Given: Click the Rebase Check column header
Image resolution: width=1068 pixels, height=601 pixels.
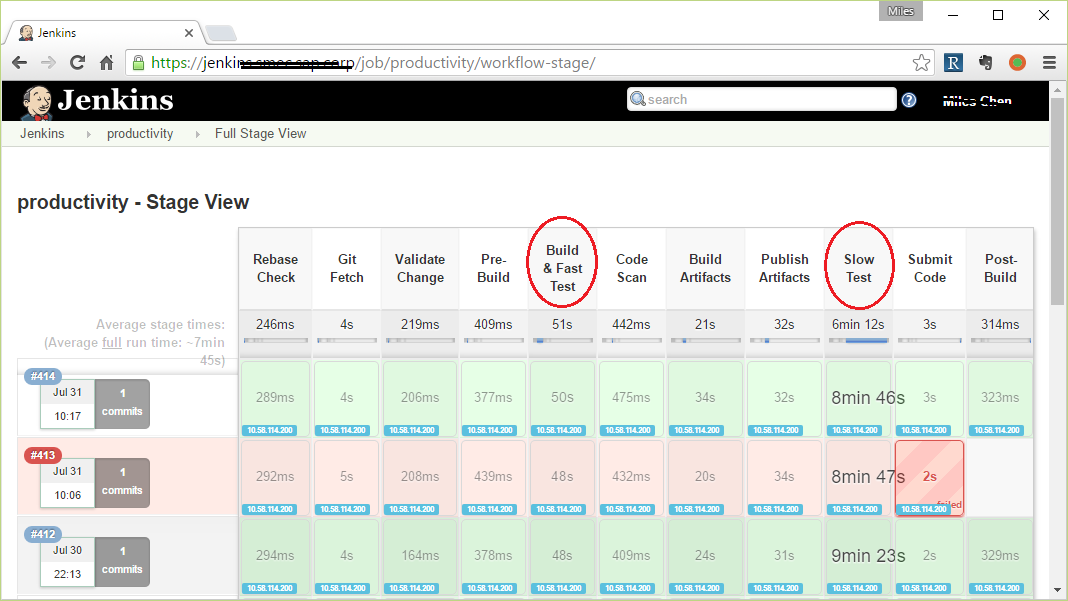Looking at the screenshot, I should [x=275, y=268].
